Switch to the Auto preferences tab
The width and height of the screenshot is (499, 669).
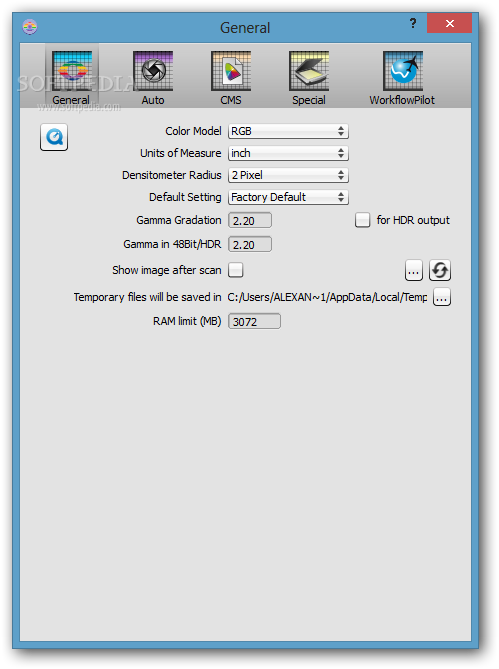click(x=153, y=78)
